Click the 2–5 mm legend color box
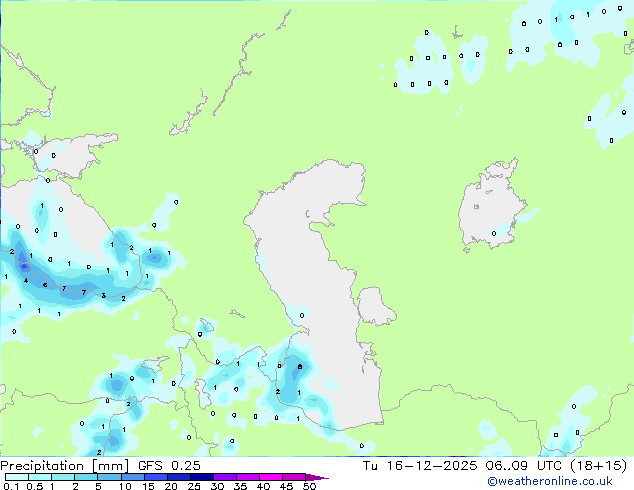 (x=86, y=477)
